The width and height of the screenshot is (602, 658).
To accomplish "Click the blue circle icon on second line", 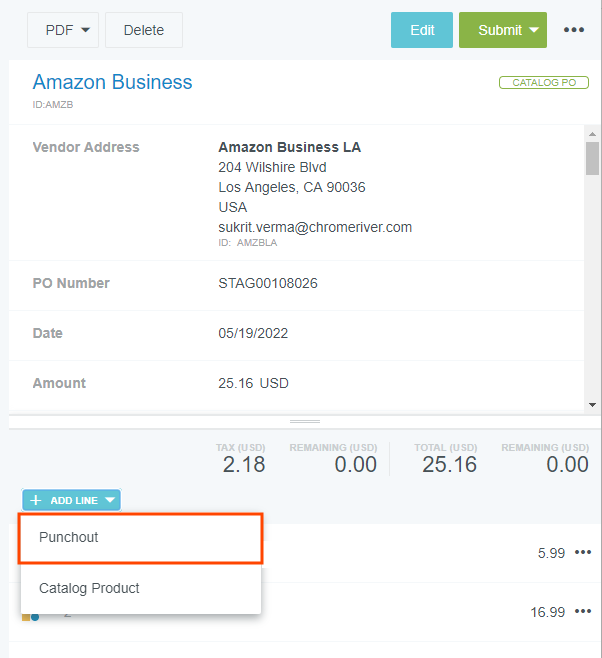I will coord(35,617).
